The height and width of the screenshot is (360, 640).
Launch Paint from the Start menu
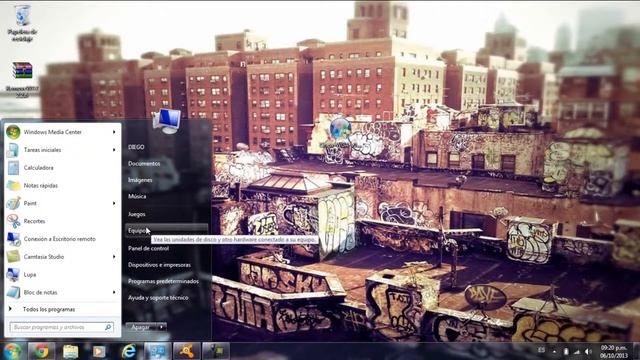click(x=62, y=203)
